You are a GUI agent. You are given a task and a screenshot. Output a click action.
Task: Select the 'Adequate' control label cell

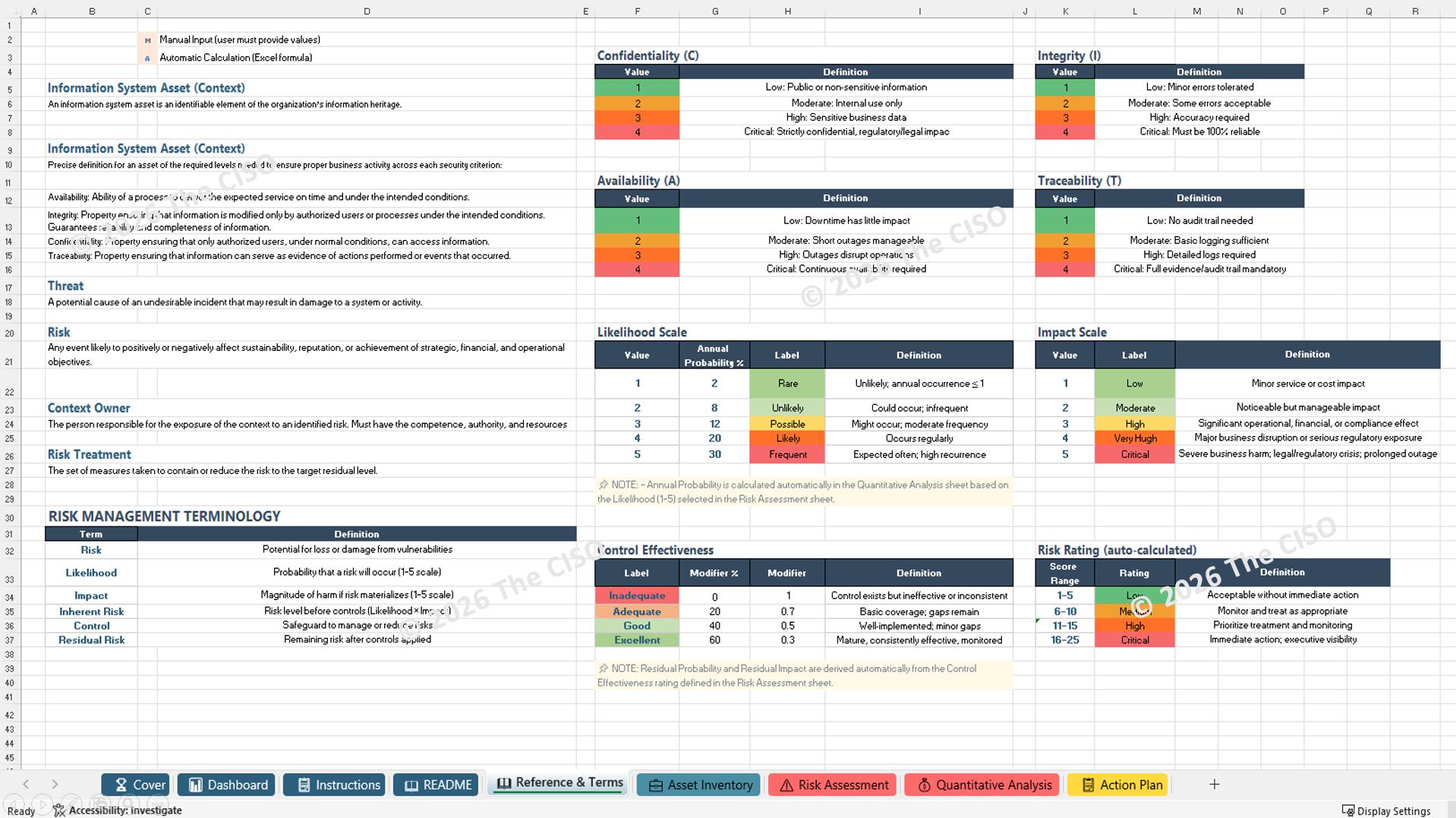(x=637, y=611)
